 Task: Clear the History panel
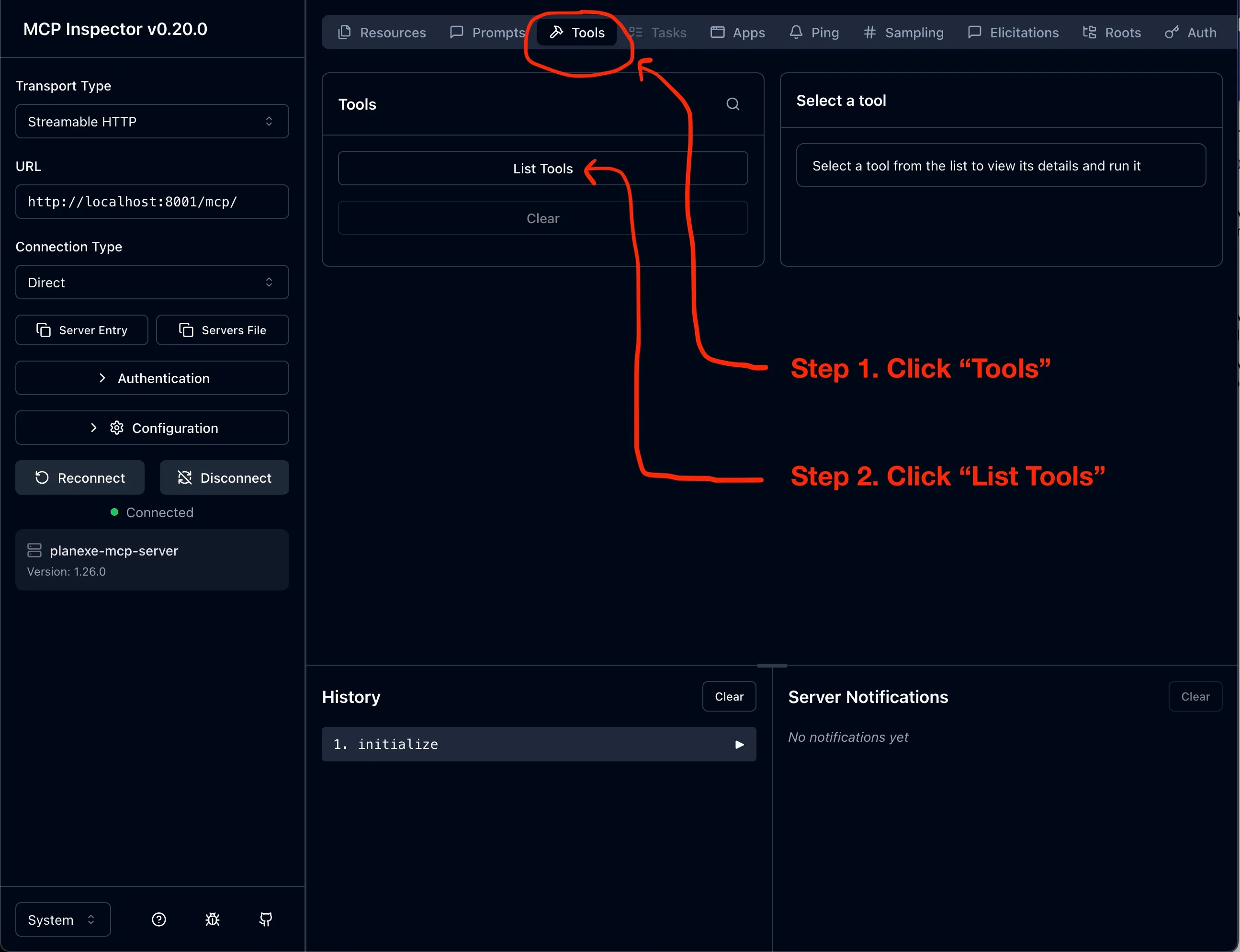729,696
